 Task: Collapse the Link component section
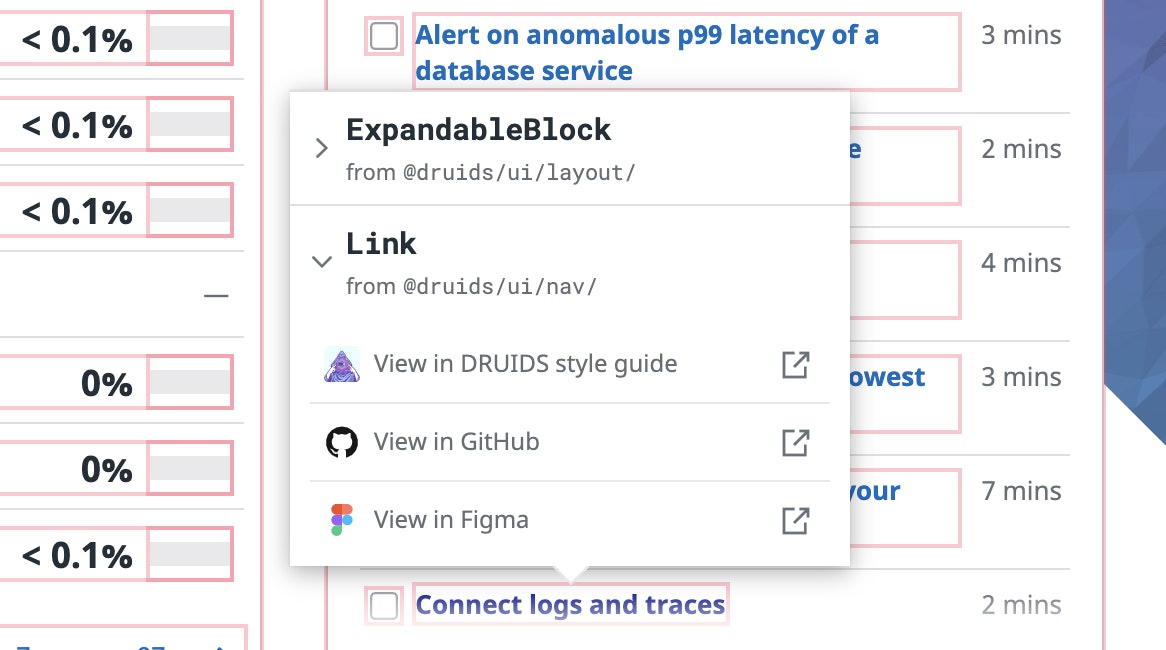[321, 262]
